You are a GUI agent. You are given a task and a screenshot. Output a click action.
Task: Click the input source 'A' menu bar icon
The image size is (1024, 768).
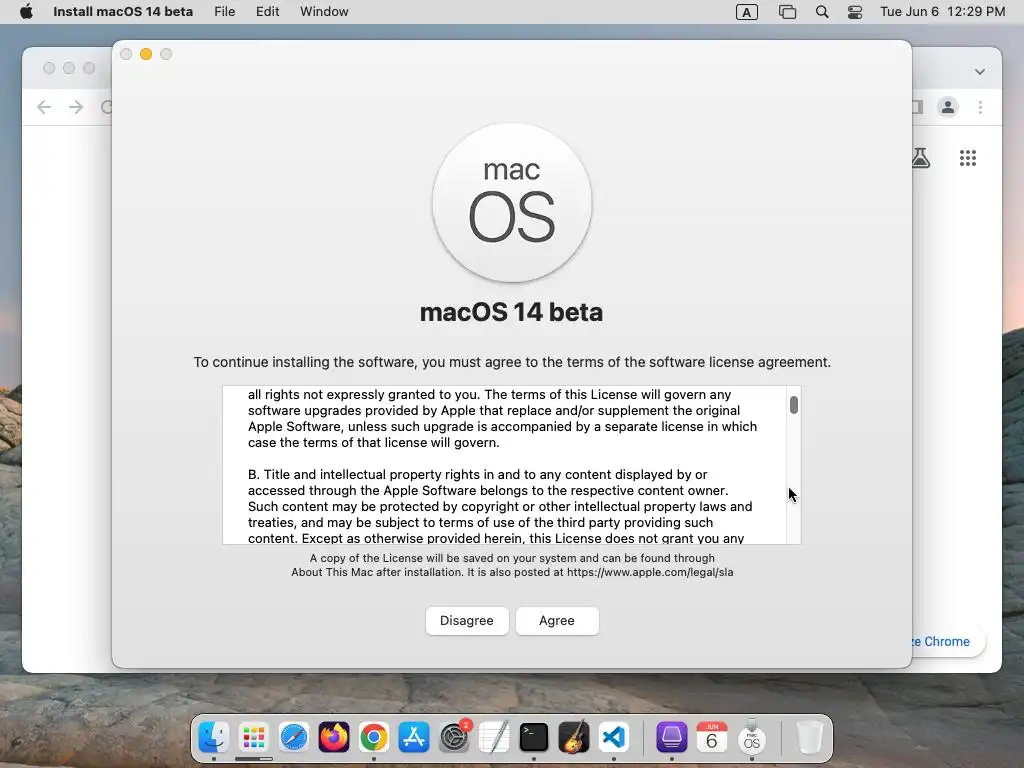point(746,12)
